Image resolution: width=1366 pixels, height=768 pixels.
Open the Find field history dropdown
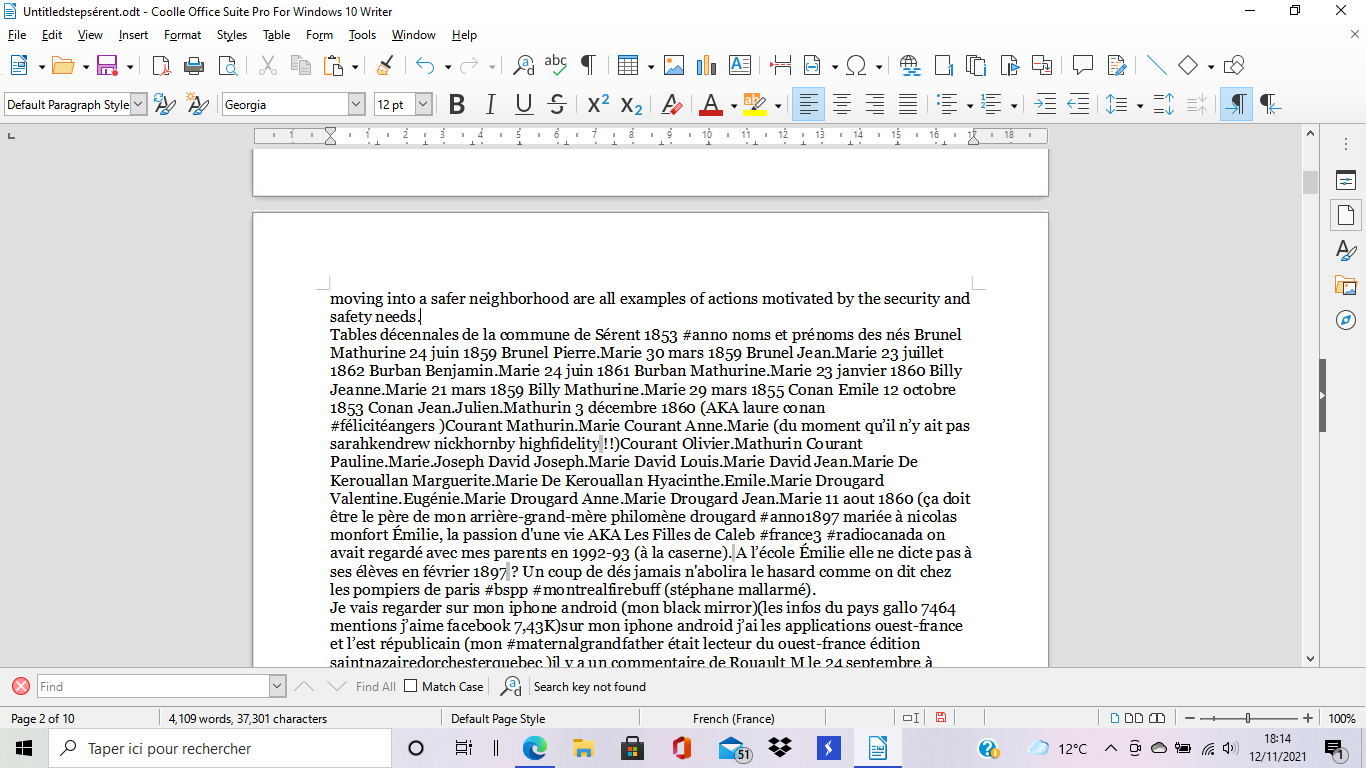(278, 686)
